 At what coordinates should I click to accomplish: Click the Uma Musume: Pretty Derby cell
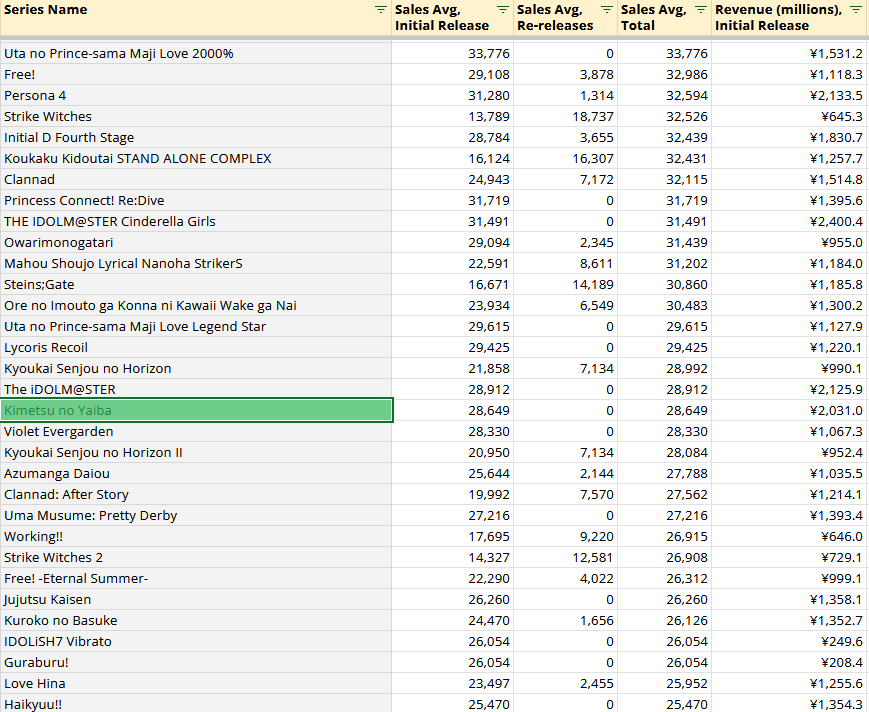[x=196, y=516]
